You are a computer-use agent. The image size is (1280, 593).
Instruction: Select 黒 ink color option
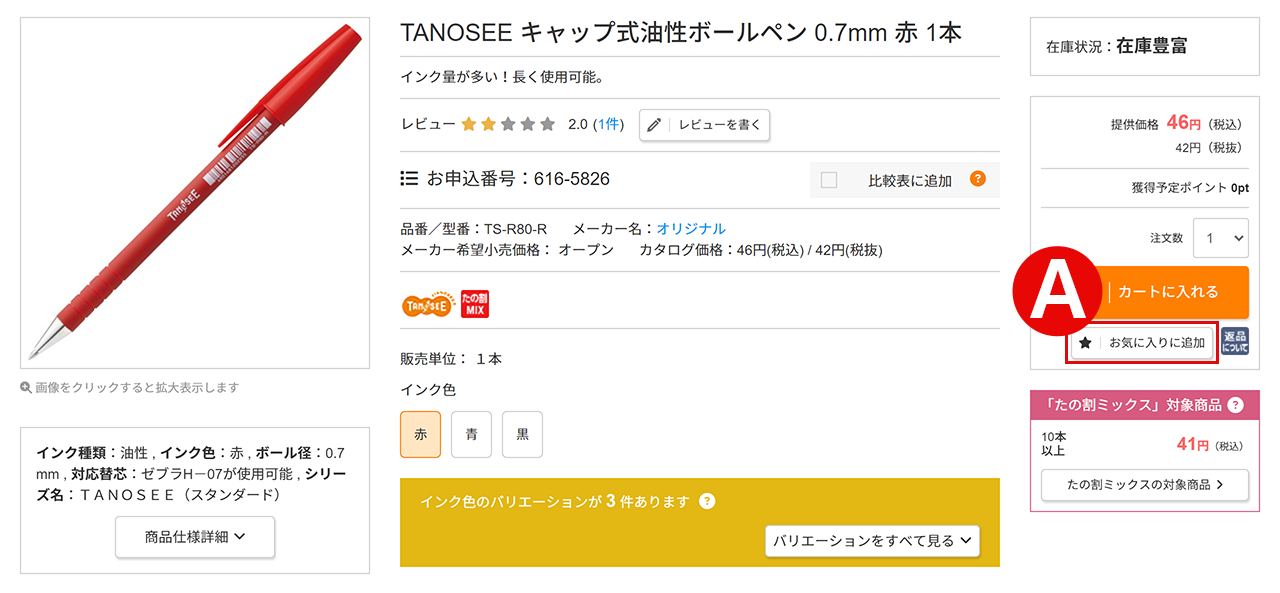point(522,434)
